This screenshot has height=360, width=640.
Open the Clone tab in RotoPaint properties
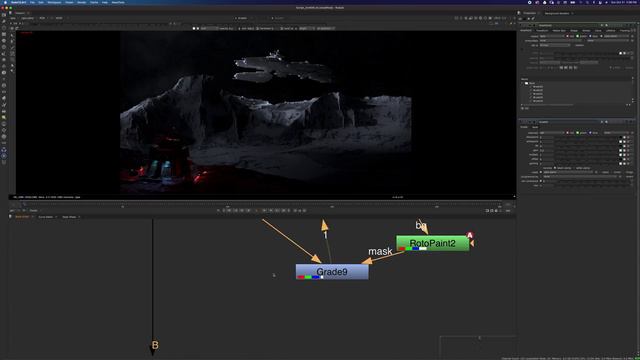coord(598,31)
